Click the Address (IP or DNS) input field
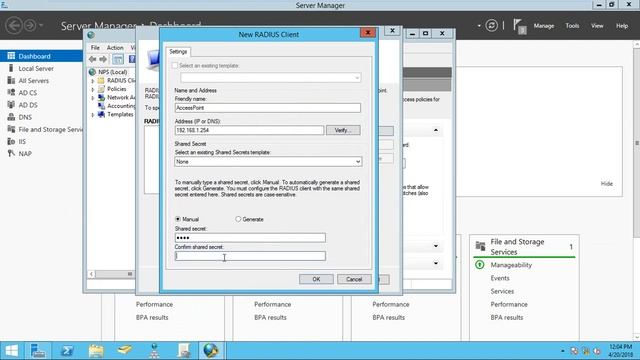The width and height of the screenshot is (640, 360). click(x=249, y=130)
